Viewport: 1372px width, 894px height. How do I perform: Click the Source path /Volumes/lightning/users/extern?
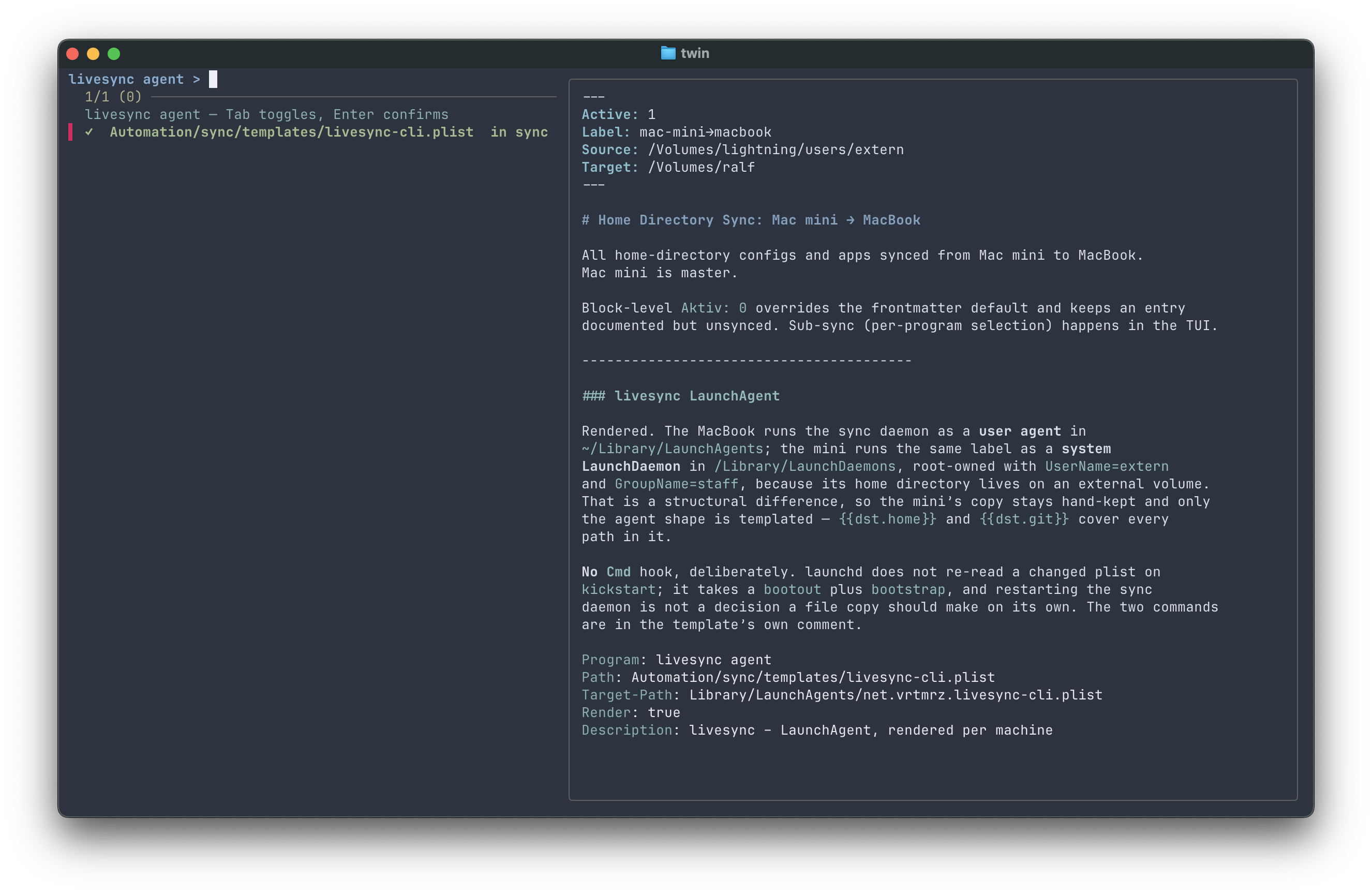tap(776, 150)
